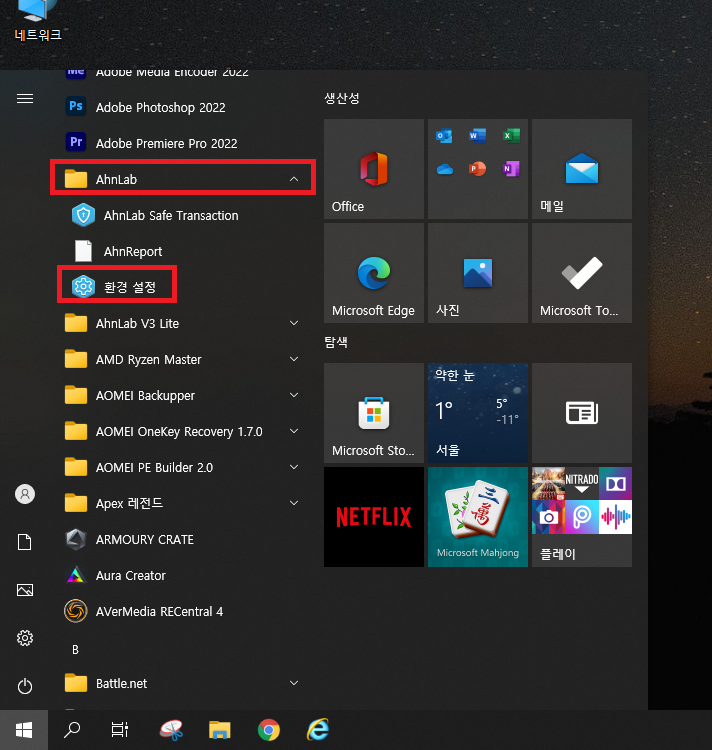Expand the AMD Ryzen Master folder
Viewport: 712px width, 750px height.
[x=183, y=359]
